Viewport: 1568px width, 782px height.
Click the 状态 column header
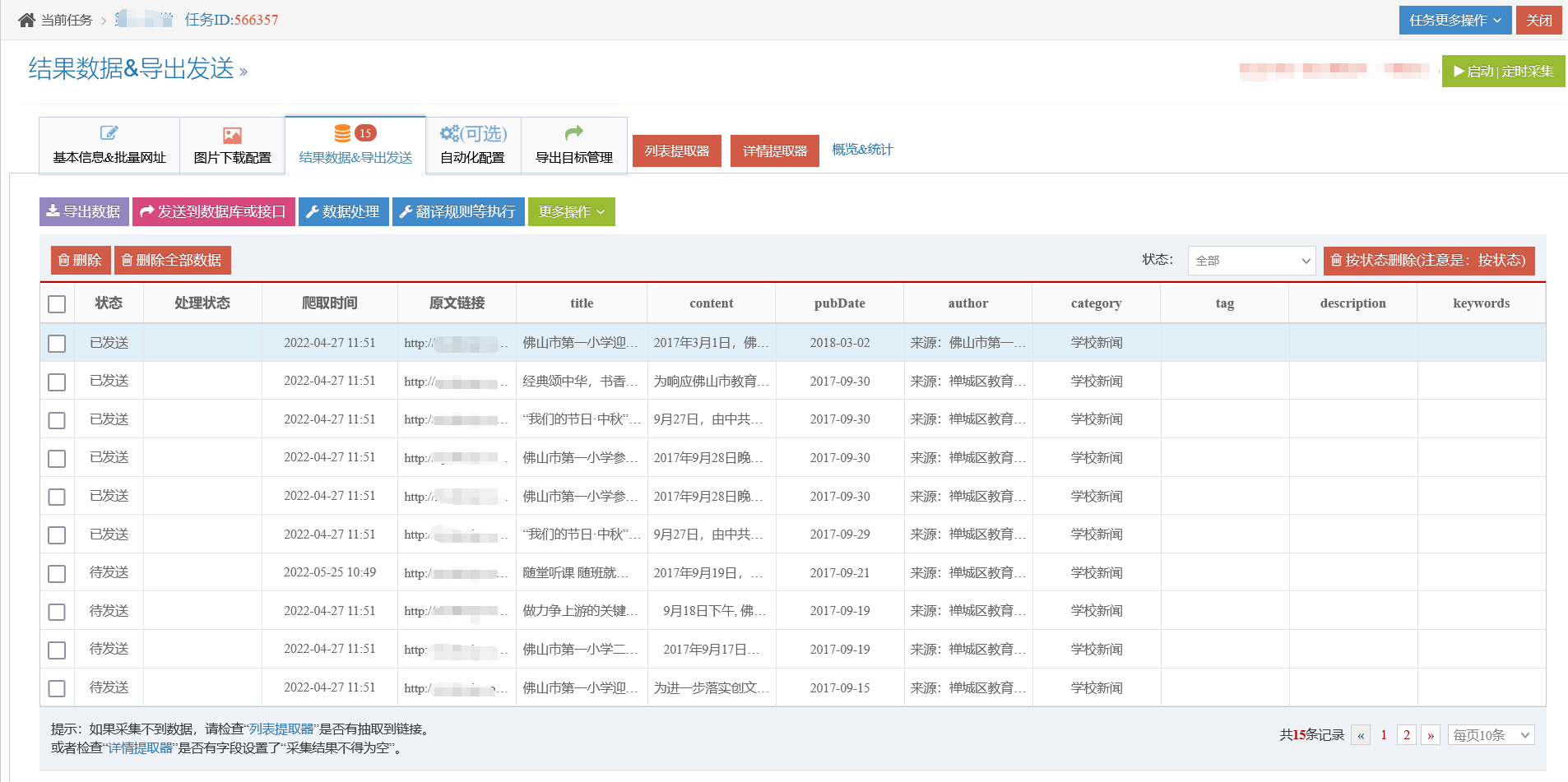click(x=109, y=303)
